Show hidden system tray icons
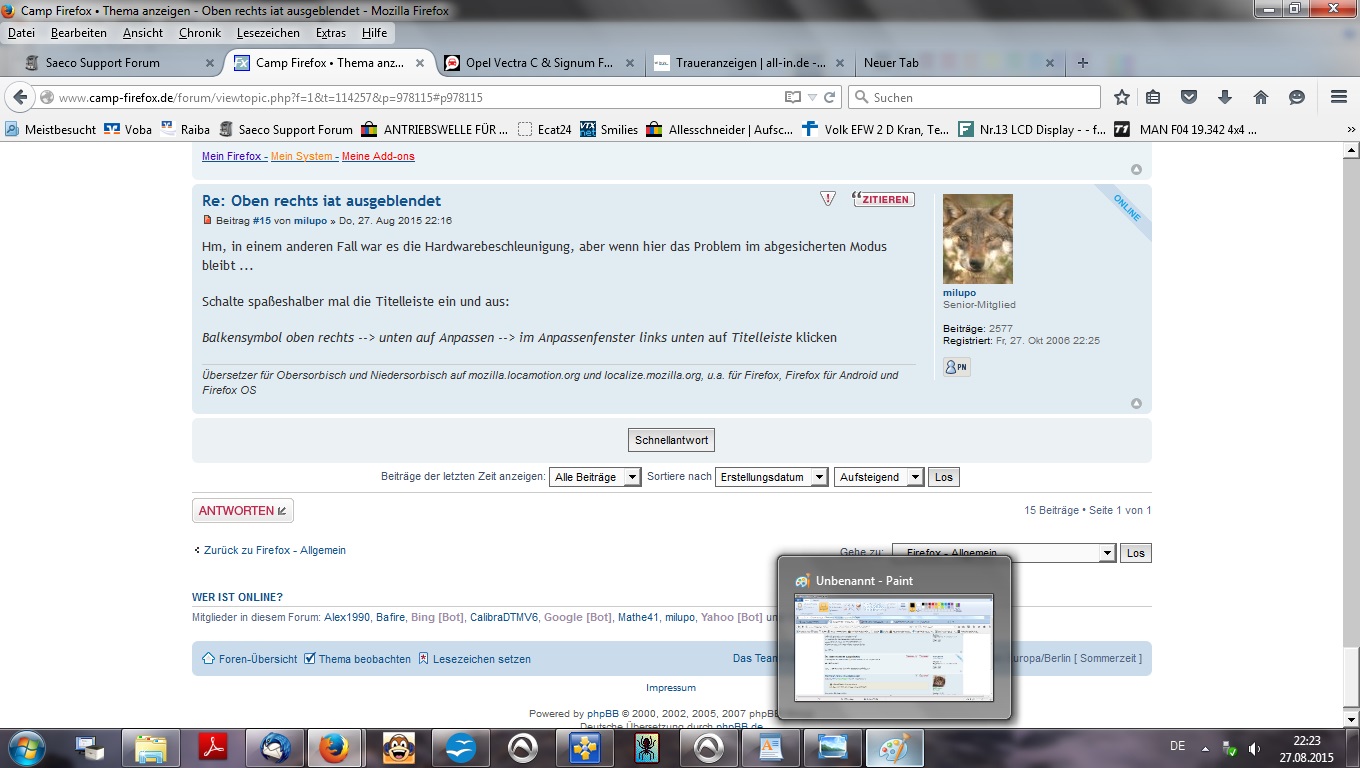Image resolution: width=1360 pixels, height=768 pixels. click(1205, 749)
